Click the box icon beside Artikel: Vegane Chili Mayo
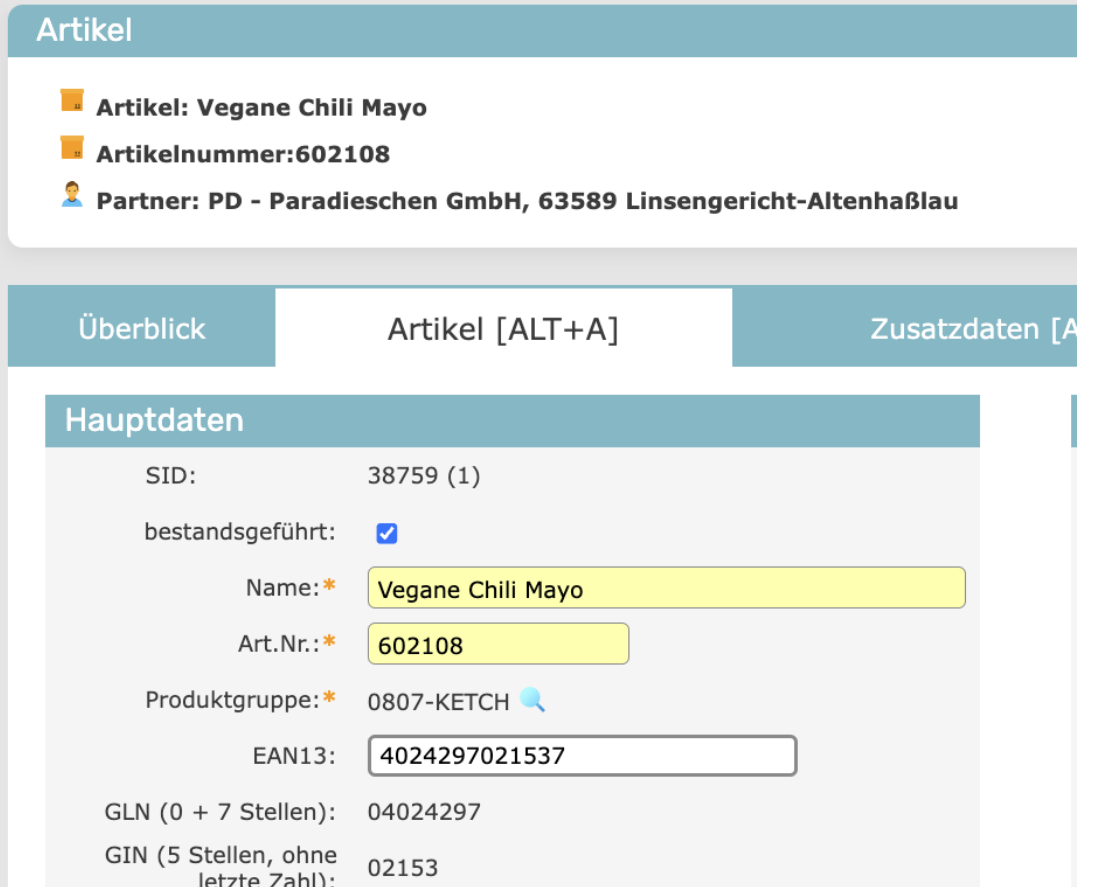This screenshot has height=887, width=1116. coord(72,100)
